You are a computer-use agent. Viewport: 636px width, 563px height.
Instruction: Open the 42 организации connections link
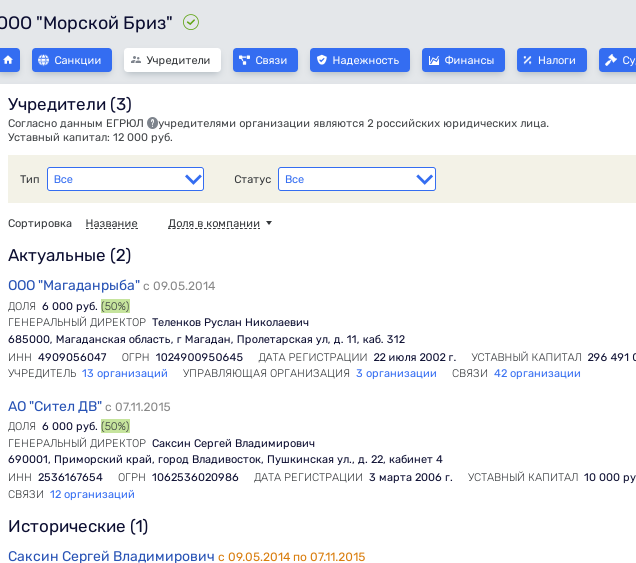coord(537,373)
